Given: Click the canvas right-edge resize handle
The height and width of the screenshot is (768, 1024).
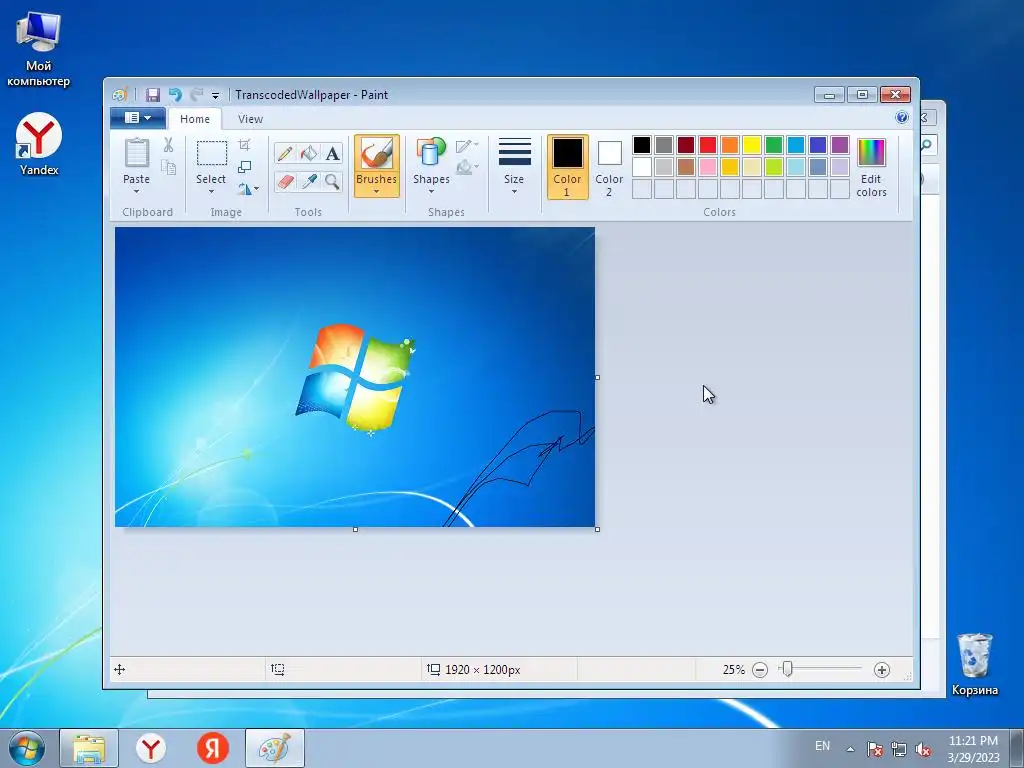Looking at the screenshot, I should pos(598,377).
